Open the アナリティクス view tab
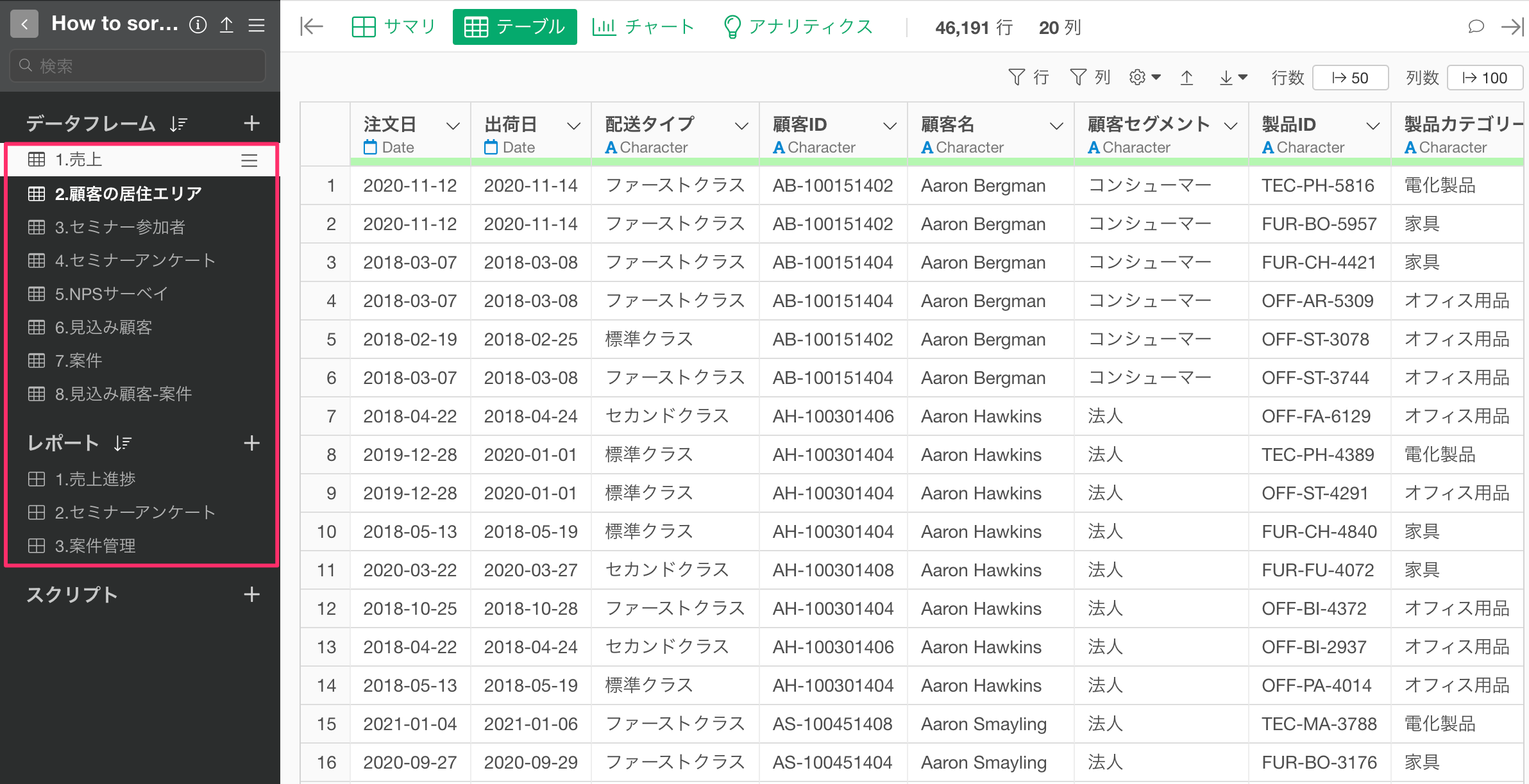Viewport: 1529px width, 784px height. (x=798, y=27)
